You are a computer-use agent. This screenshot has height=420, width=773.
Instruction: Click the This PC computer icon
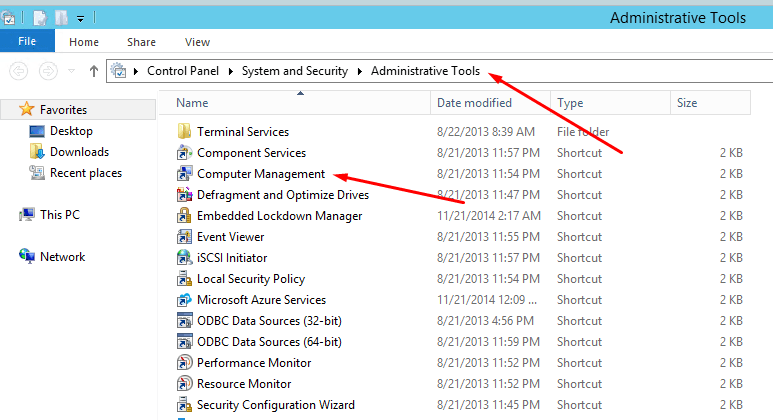point(27,214)
